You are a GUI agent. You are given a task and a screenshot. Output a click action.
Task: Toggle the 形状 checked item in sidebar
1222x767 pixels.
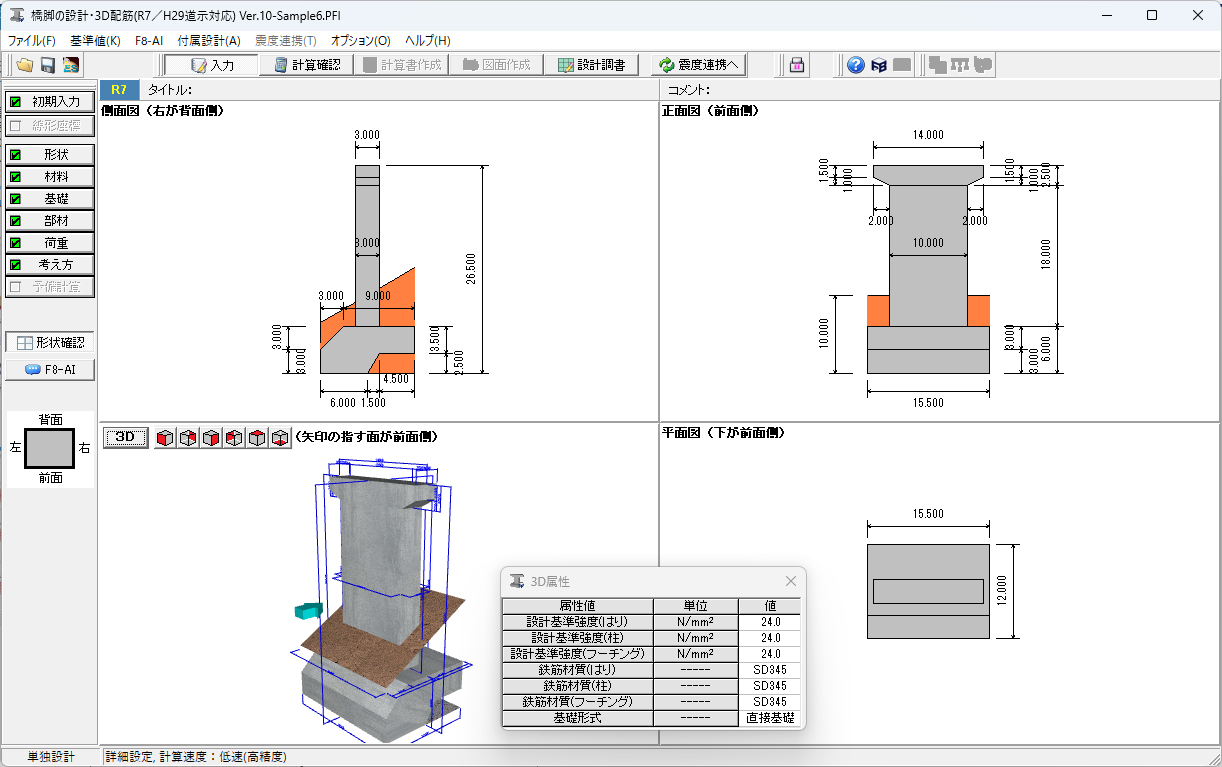(x=50, y=154)
